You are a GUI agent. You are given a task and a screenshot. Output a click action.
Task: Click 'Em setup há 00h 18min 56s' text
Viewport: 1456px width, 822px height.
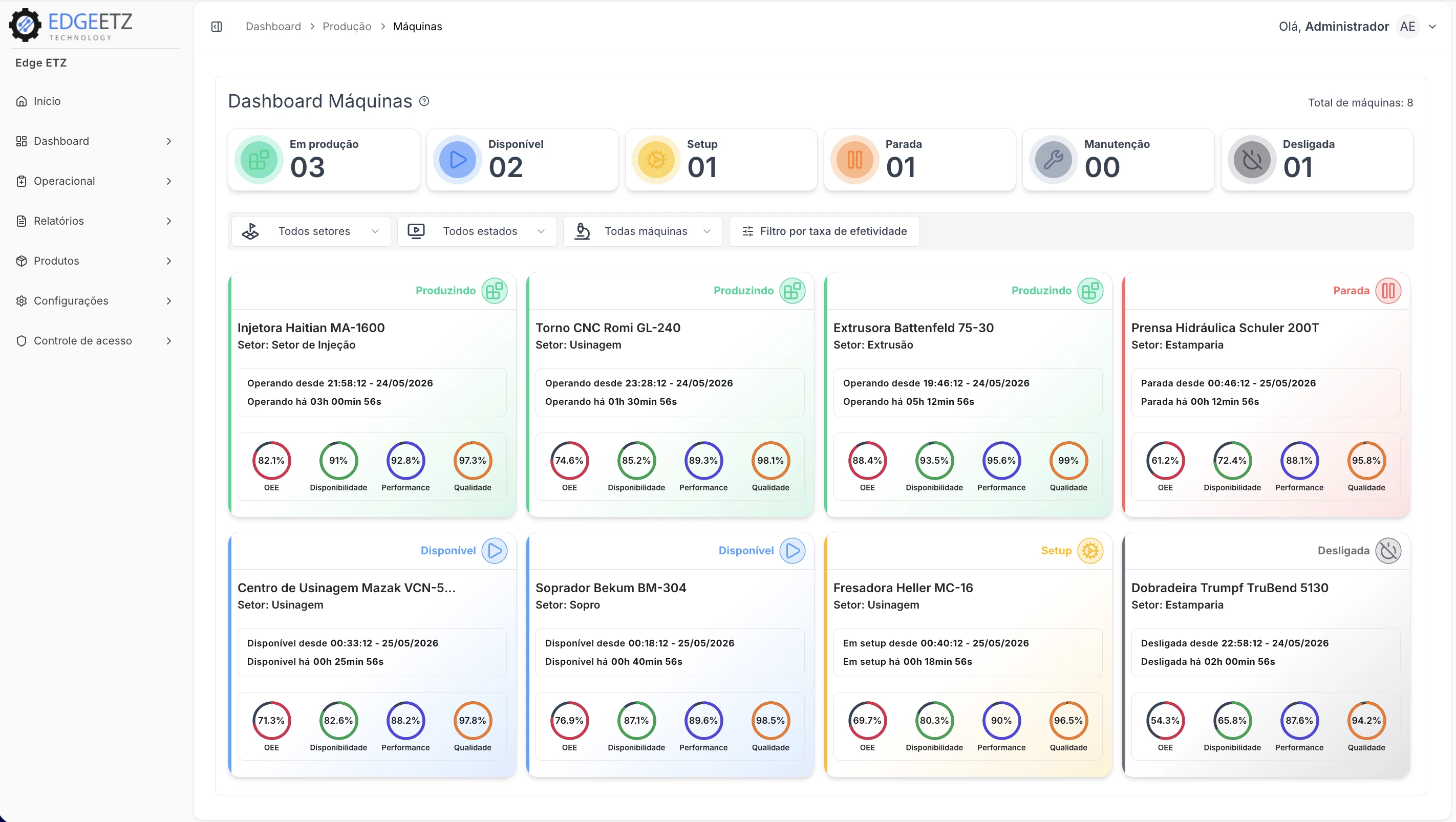pyautogui.click(x=907, y=662)
